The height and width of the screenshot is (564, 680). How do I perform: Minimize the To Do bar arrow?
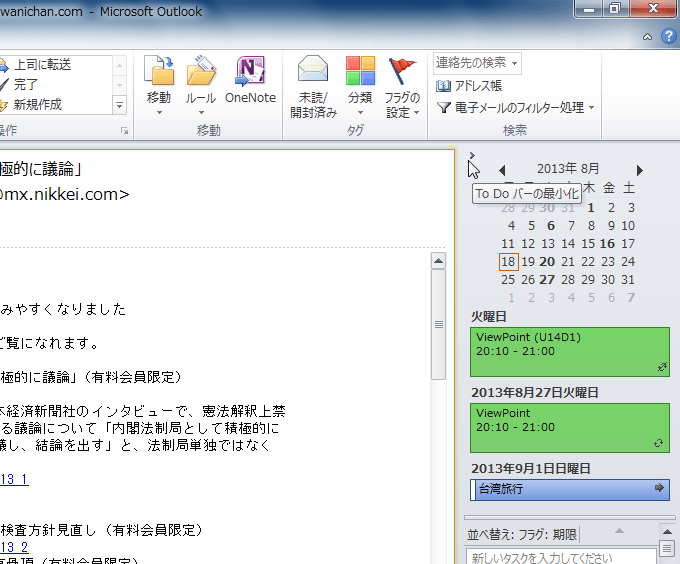pyautogui.click(x=472, y=155)
